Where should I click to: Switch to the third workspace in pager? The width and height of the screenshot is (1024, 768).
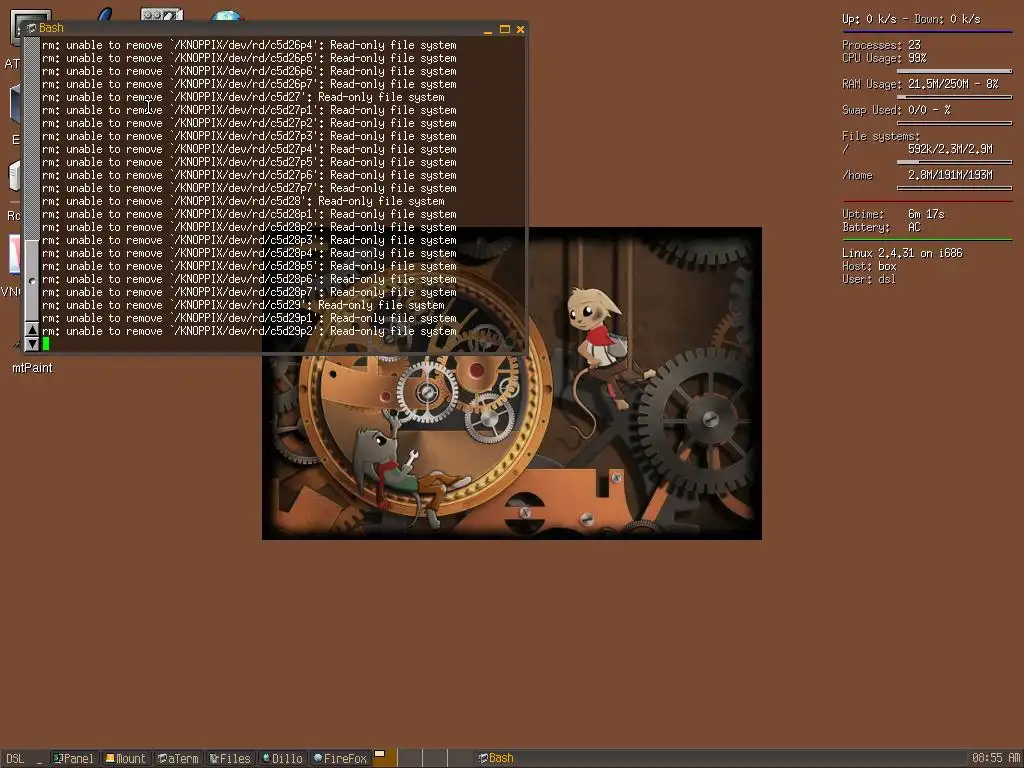tap(435, 758)
